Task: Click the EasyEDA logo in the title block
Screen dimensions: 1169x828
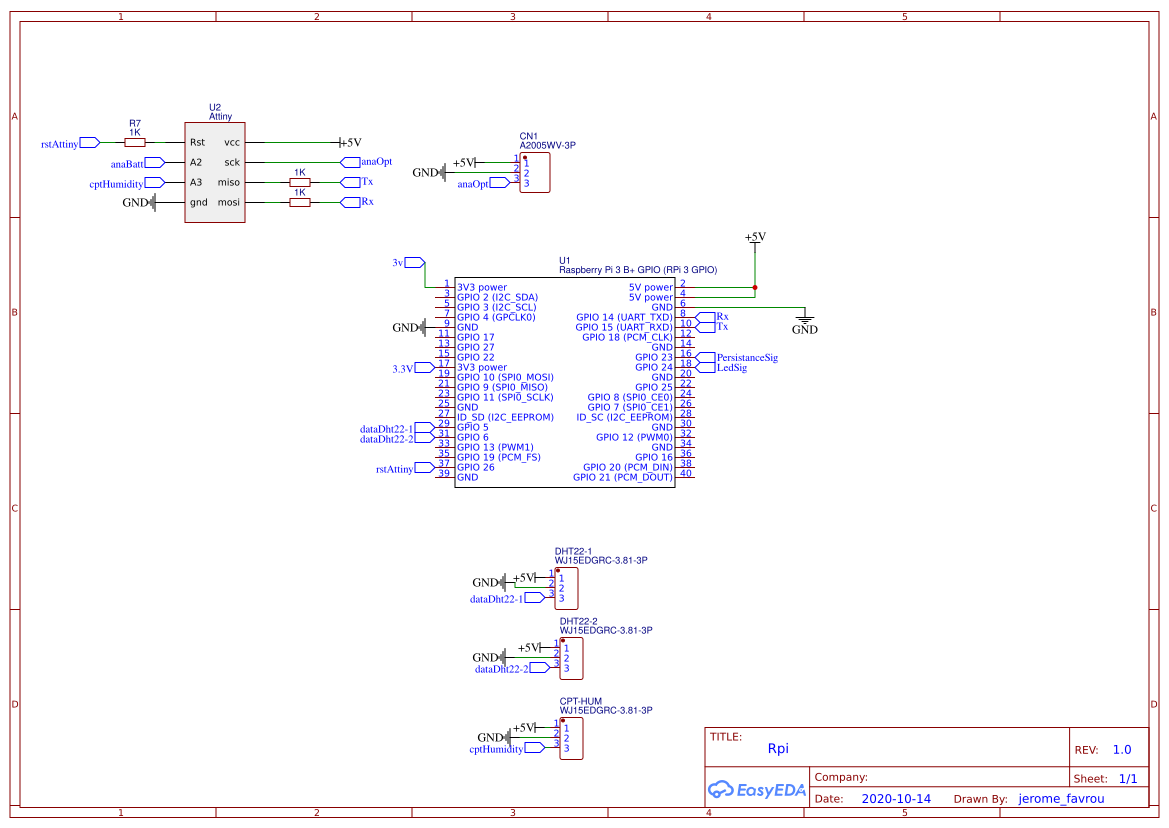Action: point(757,790)
